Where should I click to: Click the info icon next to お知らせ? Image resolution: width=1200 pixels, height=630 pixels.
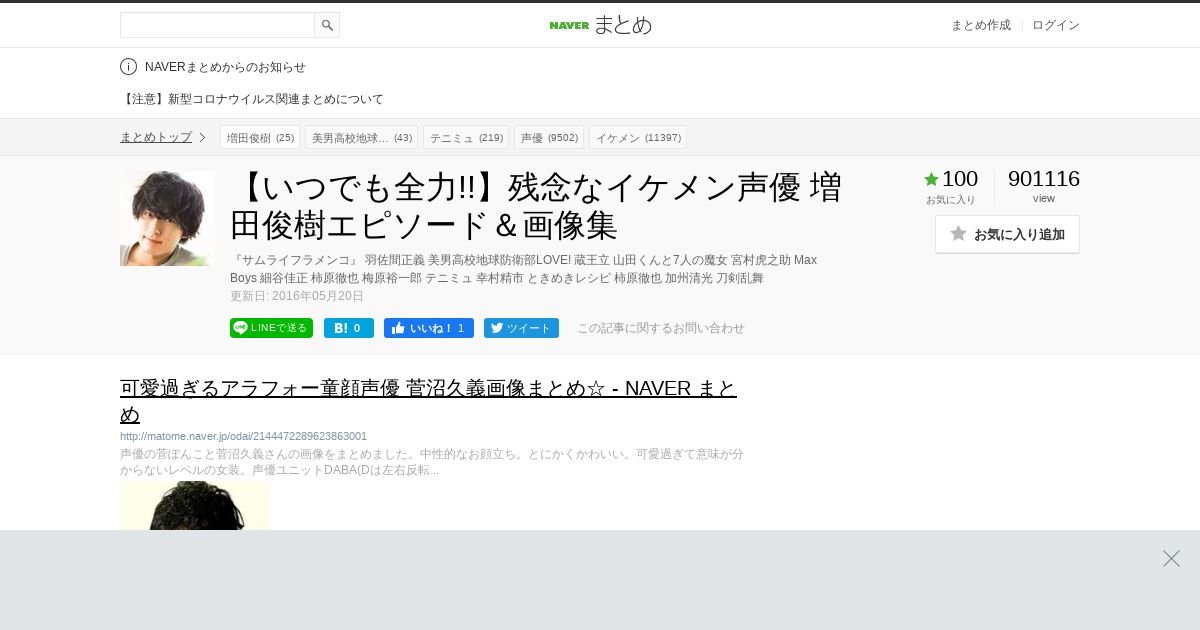128,67
